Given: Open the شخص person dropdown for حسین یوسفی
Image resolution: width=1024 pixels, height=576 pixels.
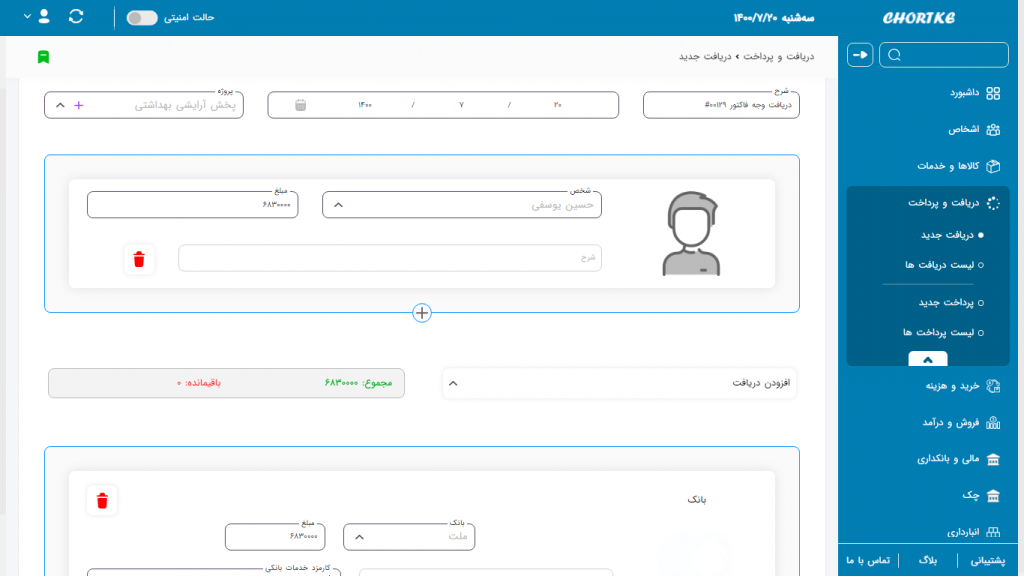Looking at the screenshot, I should [338, 203].
